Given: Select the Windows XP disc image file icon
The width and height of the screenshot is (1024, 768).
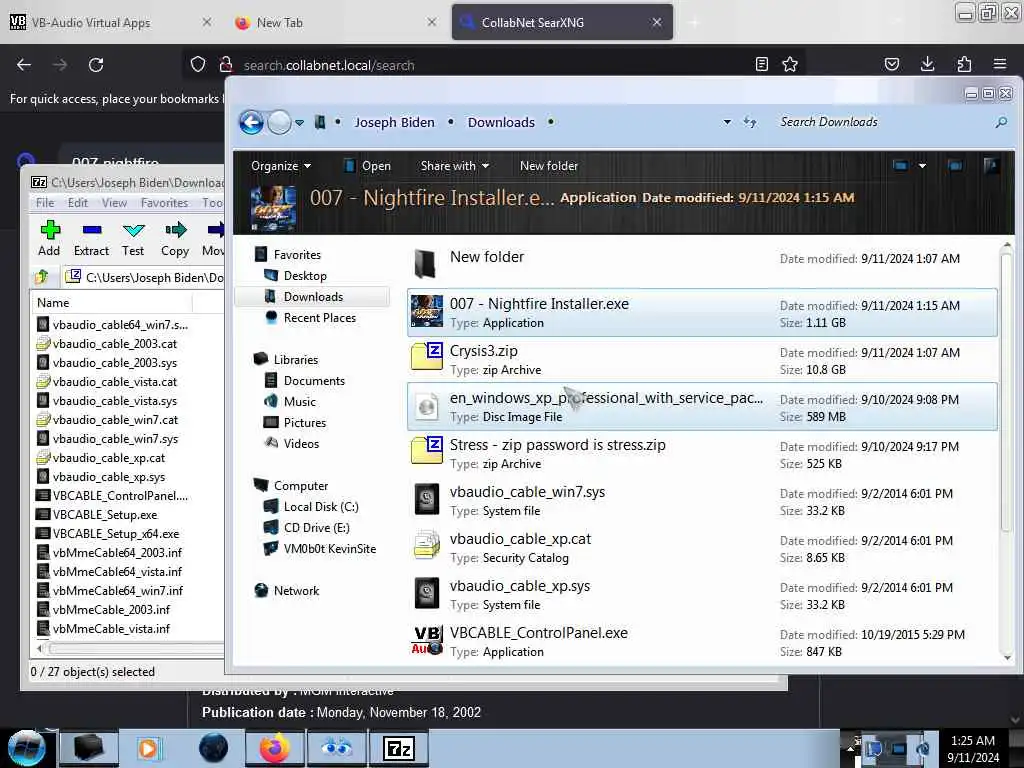Looking at the screenshot, I should click(426, 406).
